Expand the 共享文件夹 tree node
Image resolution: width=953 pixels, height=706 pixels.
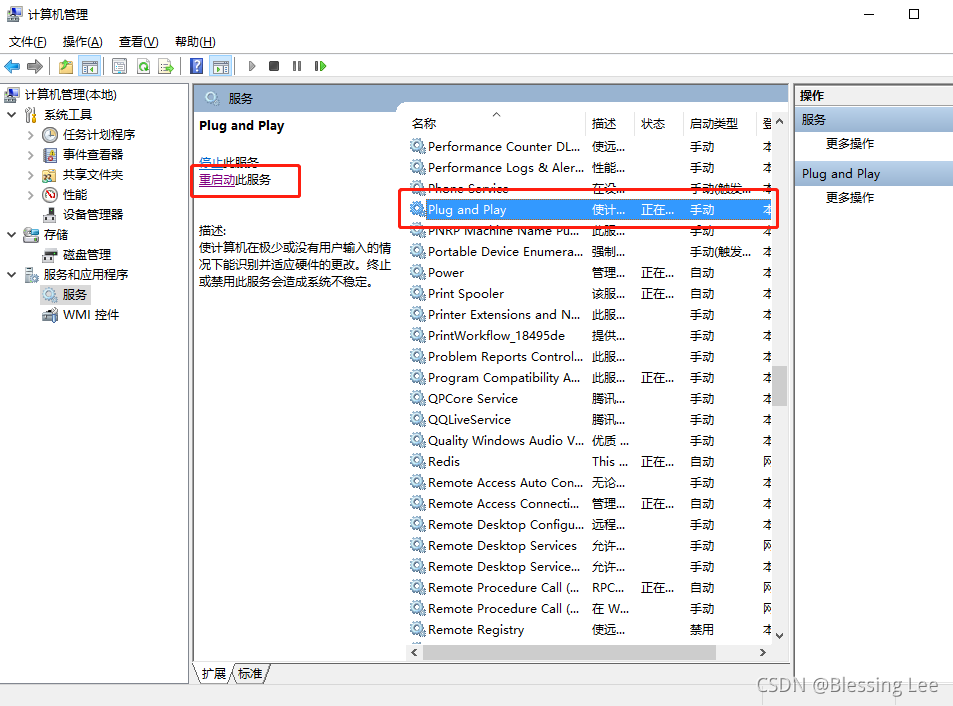[30, 175]
